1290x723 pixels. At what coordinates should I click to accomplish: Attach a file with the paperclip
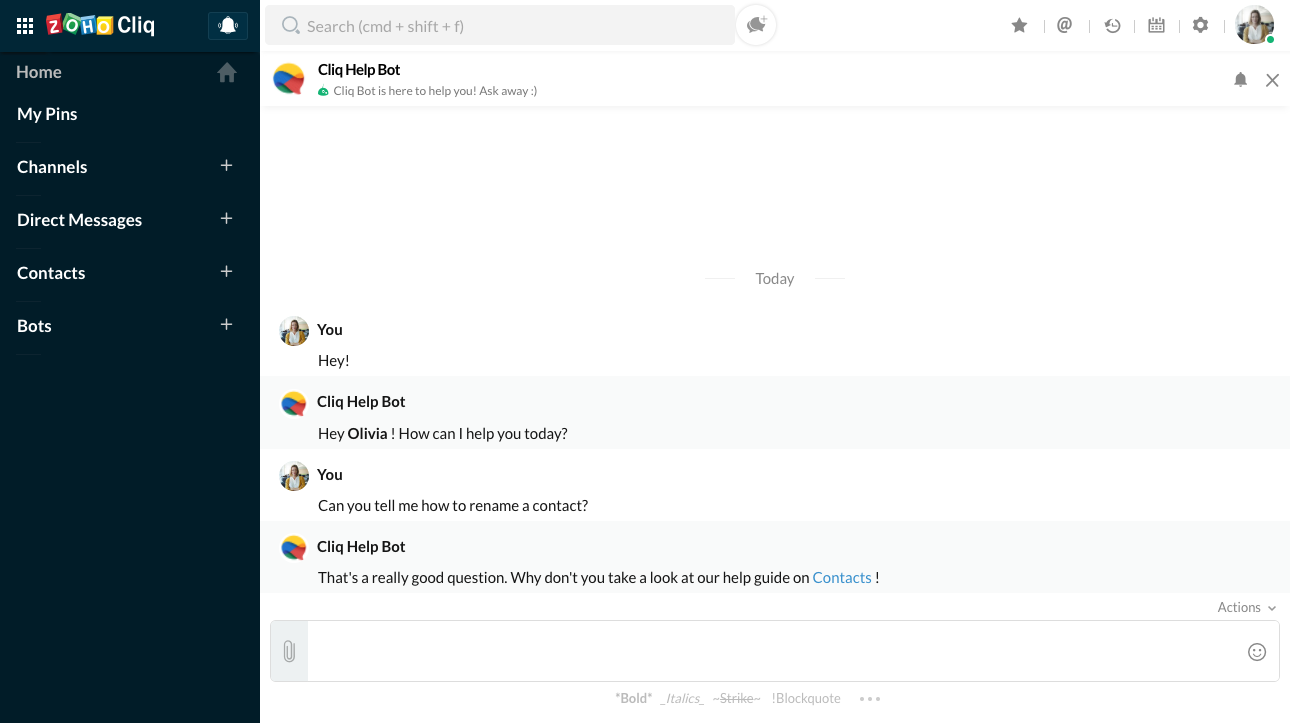pos(289,651)
